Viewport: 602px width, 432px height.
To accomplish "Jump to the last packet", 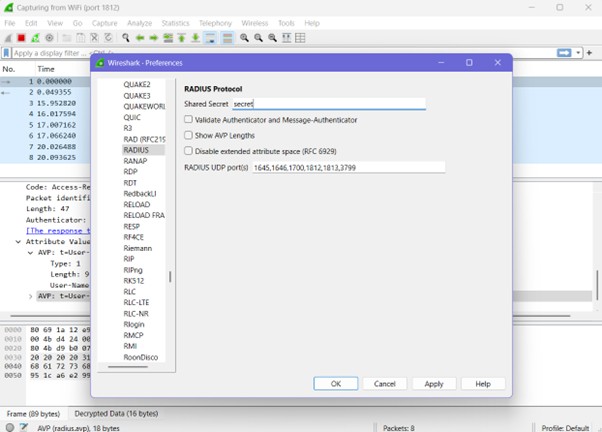I will (x=195, y=38).
